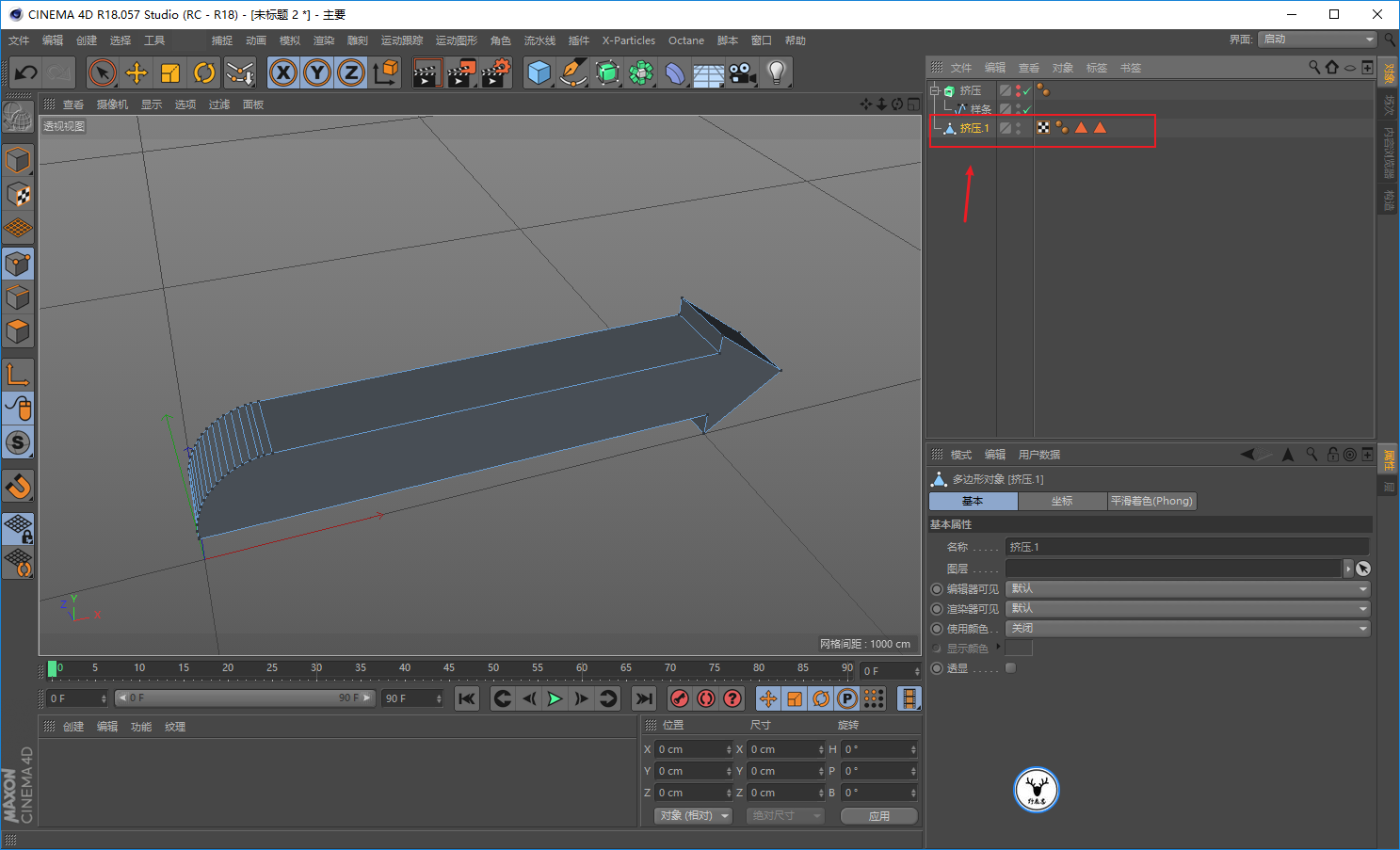Click the Enable Snap S icon
1400x850 pixels.
(x=18, y=442)
